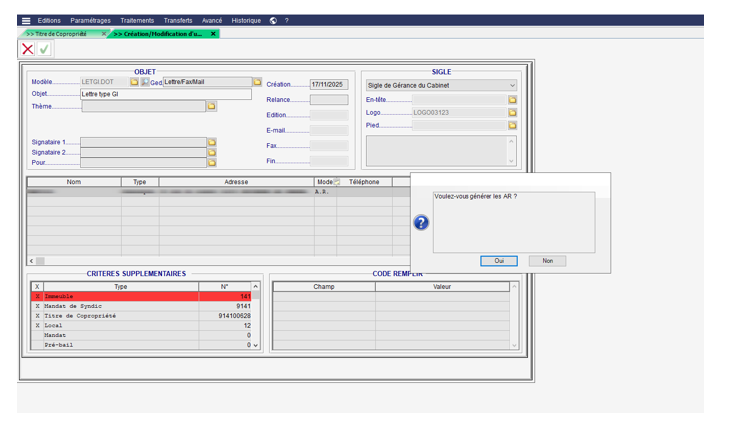Viewport: 746px width, 427px height.
Task: Open the hamburger main menu icon
Action: [x=26, y=20]
